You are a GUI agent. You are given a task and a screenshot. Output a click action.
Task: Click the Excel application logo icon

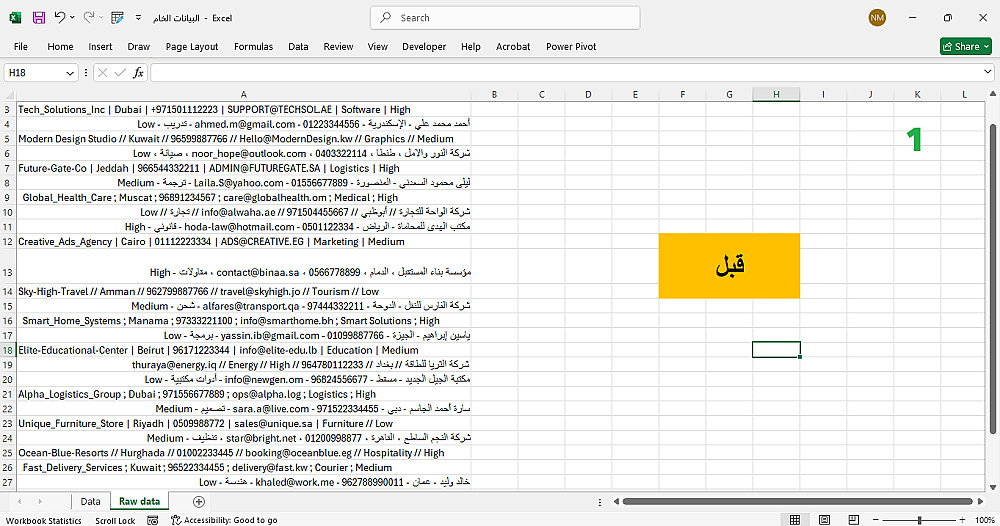tap(15, 18)
